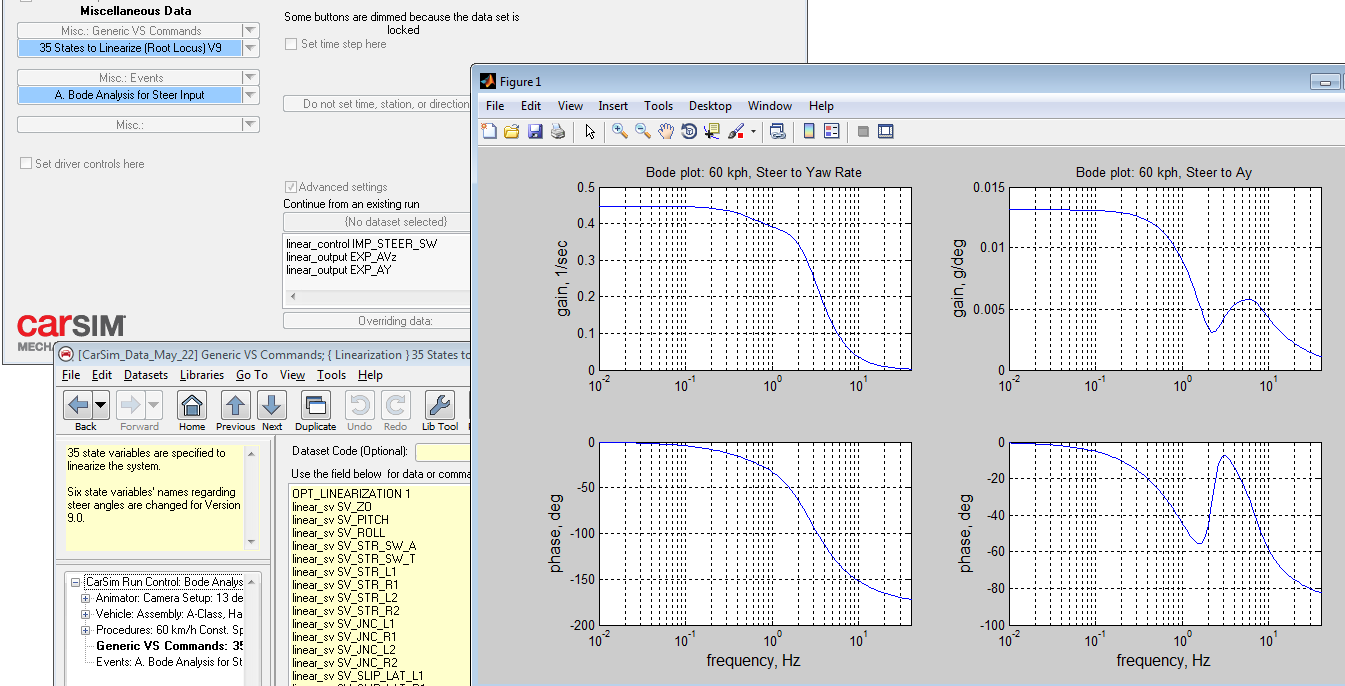This screenshot has height=686, width=1345.
Task: Open File menu in Figure 1
Action: (495, 105)
